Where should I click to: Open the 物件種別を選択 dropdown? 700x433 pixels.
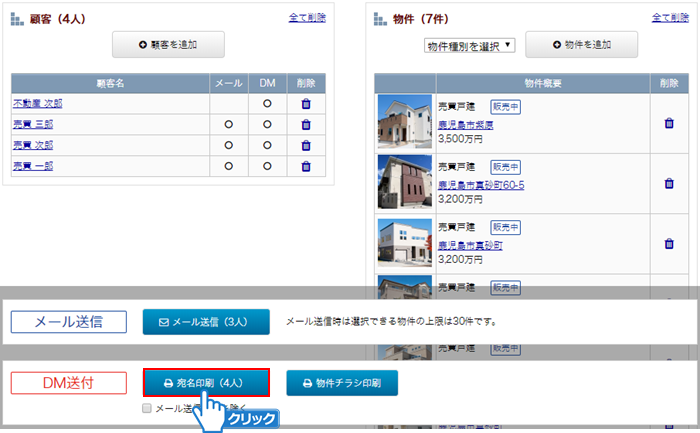pos(469,45)
